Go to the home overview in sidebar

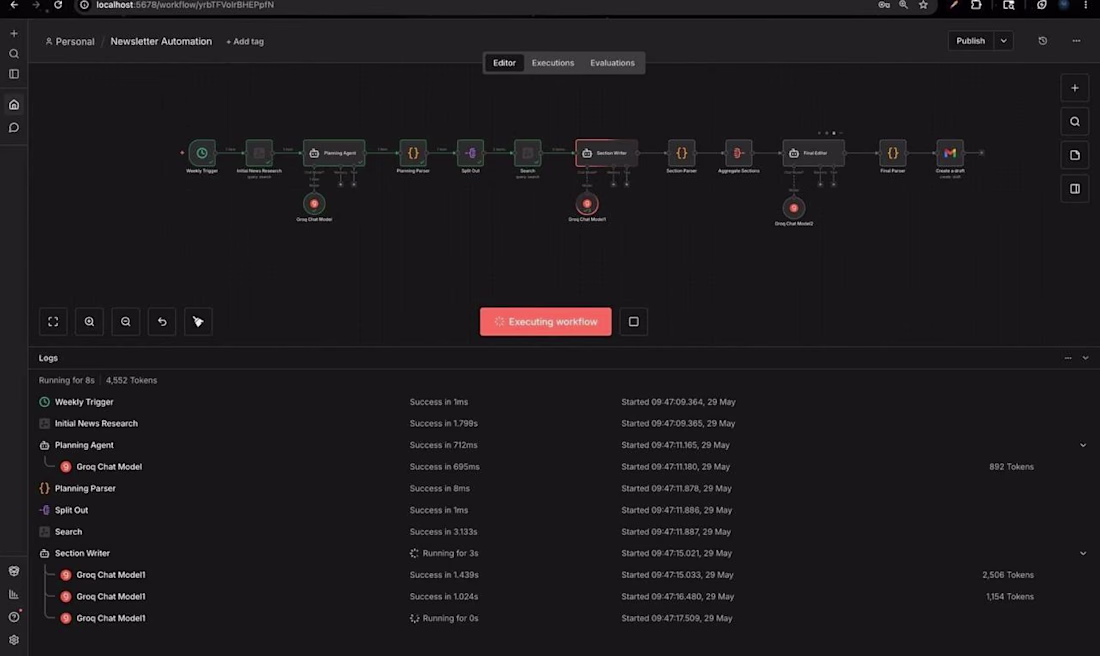(x=14, y=105)
